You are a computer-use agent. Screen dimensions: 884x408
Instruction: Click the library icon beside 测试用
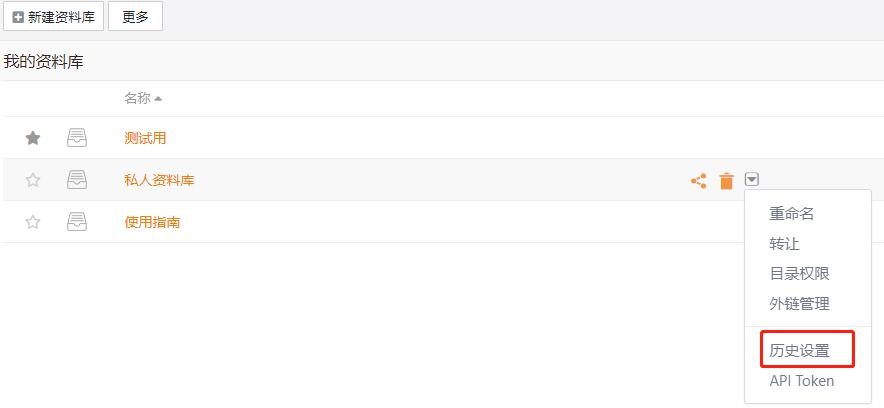[x=77, y=138]
